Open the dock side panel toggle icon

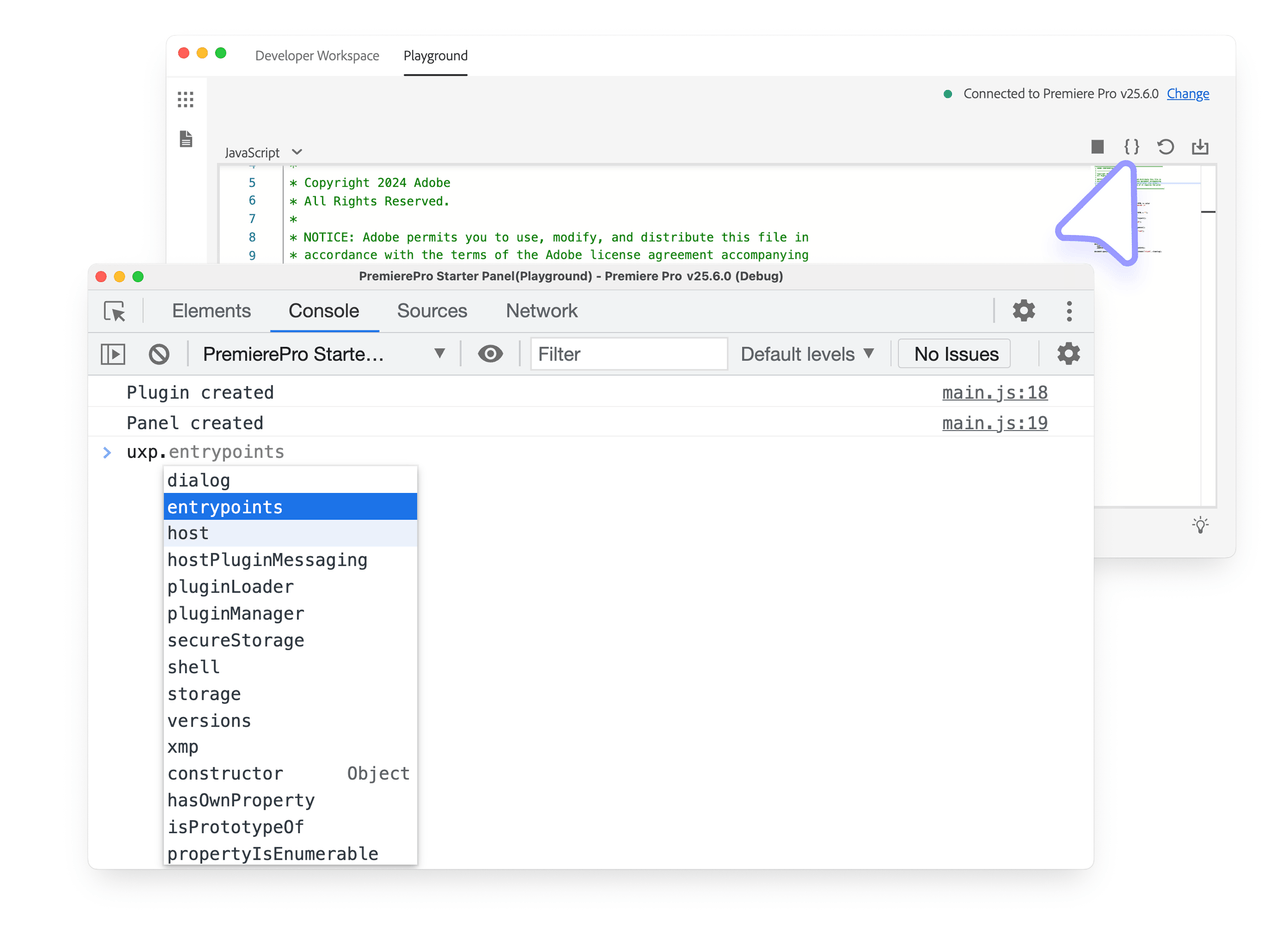[112, 353]
